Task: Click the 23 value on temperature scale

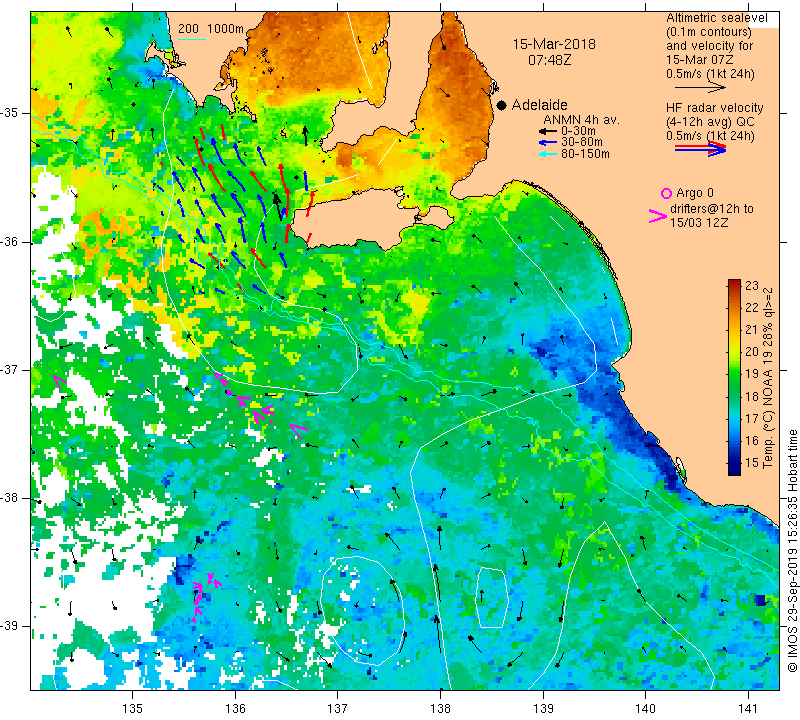Action: coord(752,286)
